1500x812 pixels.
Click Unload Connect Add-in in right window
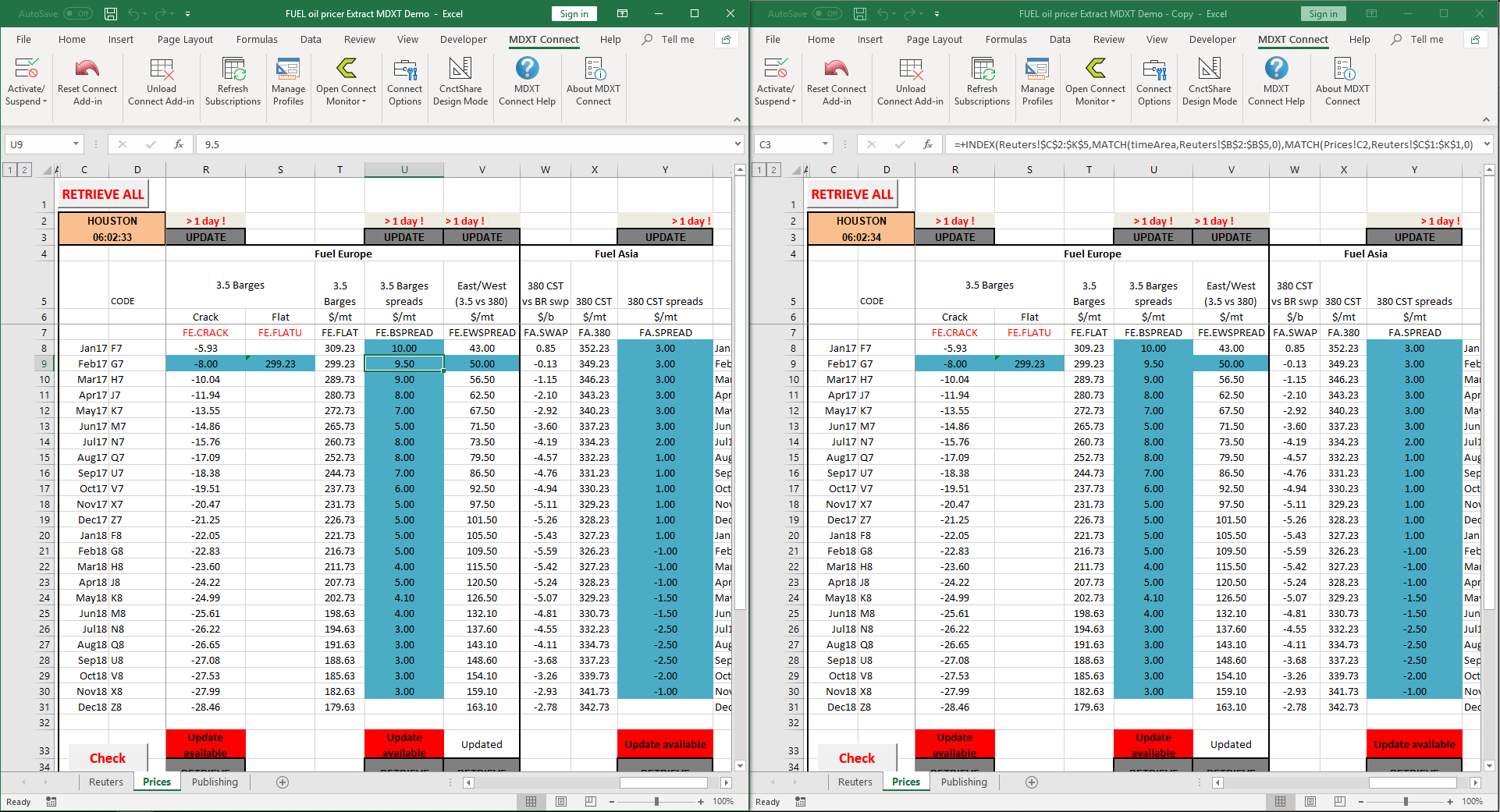pos(910,81)
